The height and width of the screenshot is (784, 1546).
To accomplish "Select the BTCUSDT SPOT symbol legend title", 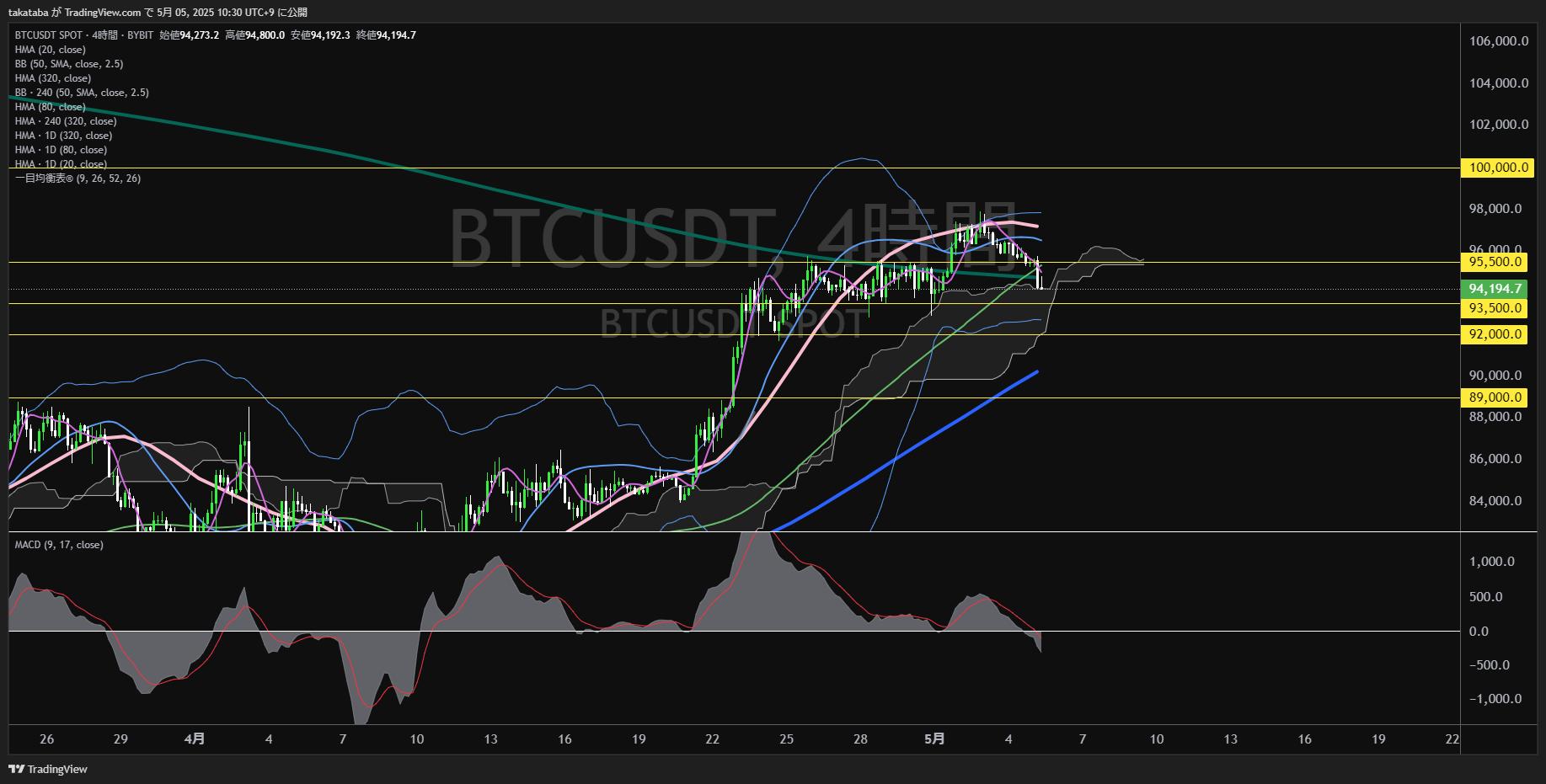I will [49, 35].
